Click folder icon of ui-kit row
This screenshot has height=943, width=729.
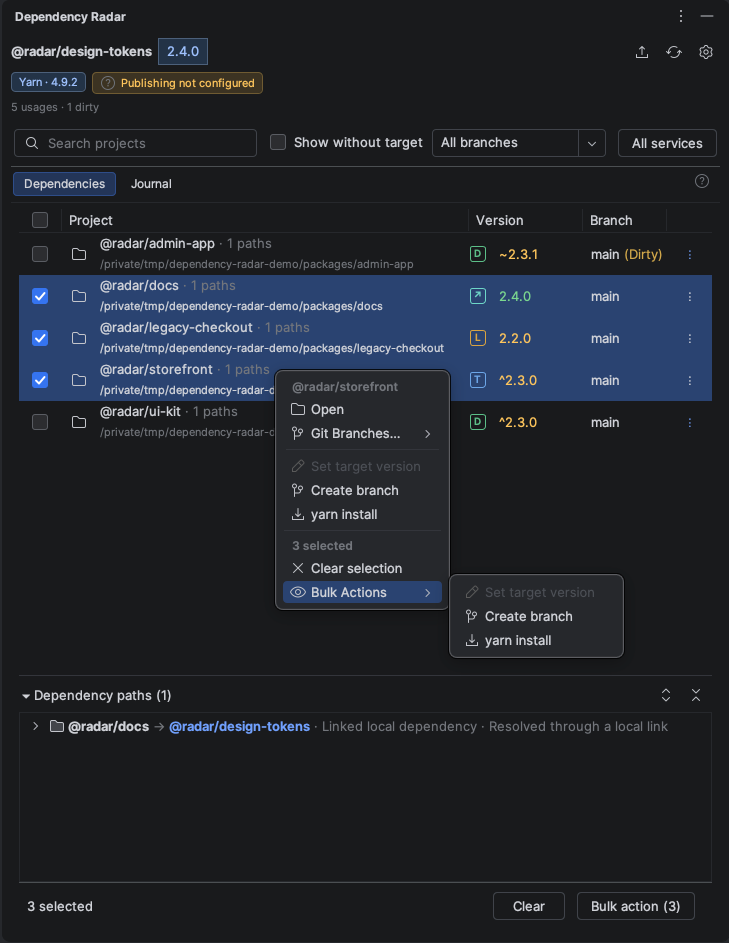[79, 422]
